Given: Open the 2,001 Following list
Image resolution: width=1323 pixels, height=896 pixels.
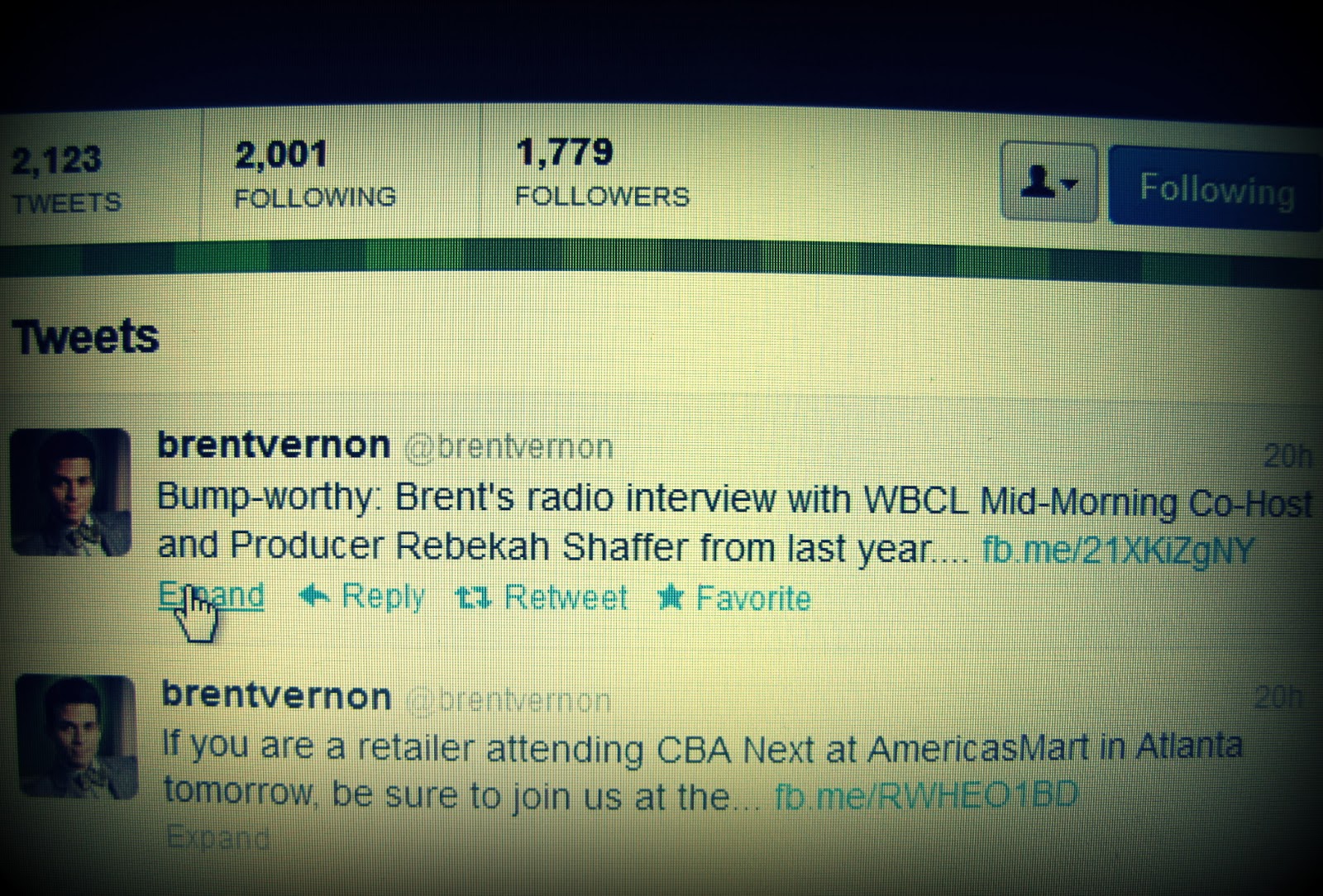Looking at the screenshot, I should tap(315, 174).
